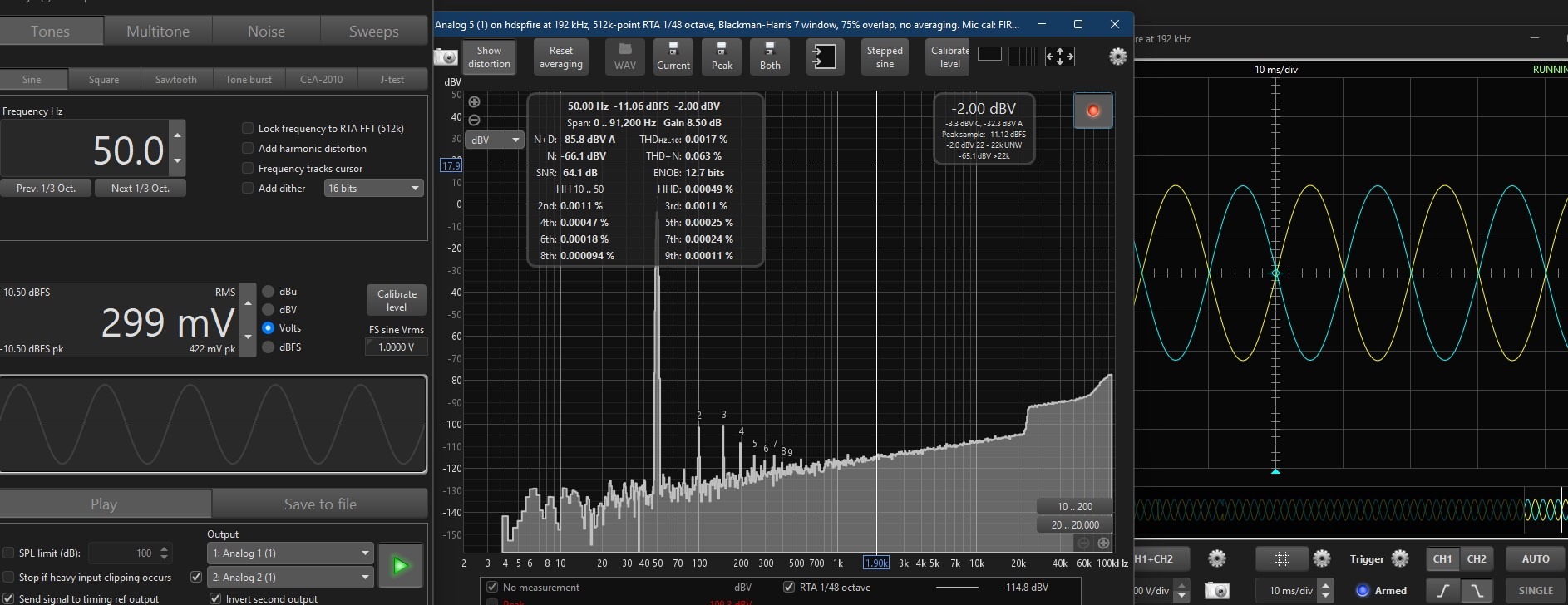Switch to the Noise tab
The height and width of the screenshot is (605, 1568).
266,32
